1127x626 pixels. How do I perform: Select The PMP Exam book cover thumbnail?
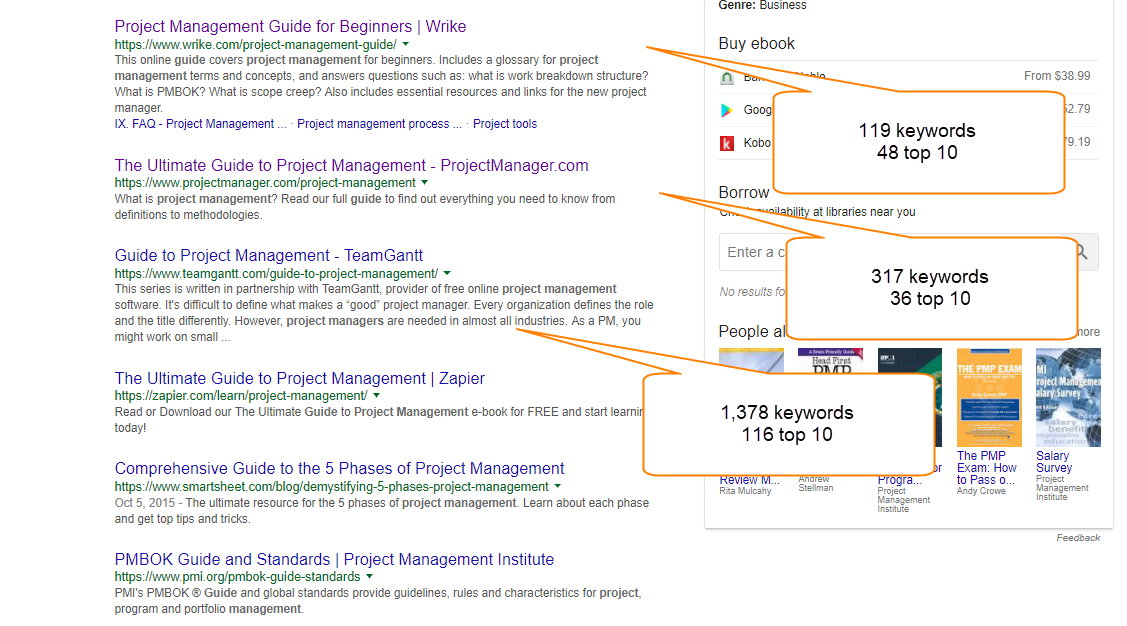988,397
